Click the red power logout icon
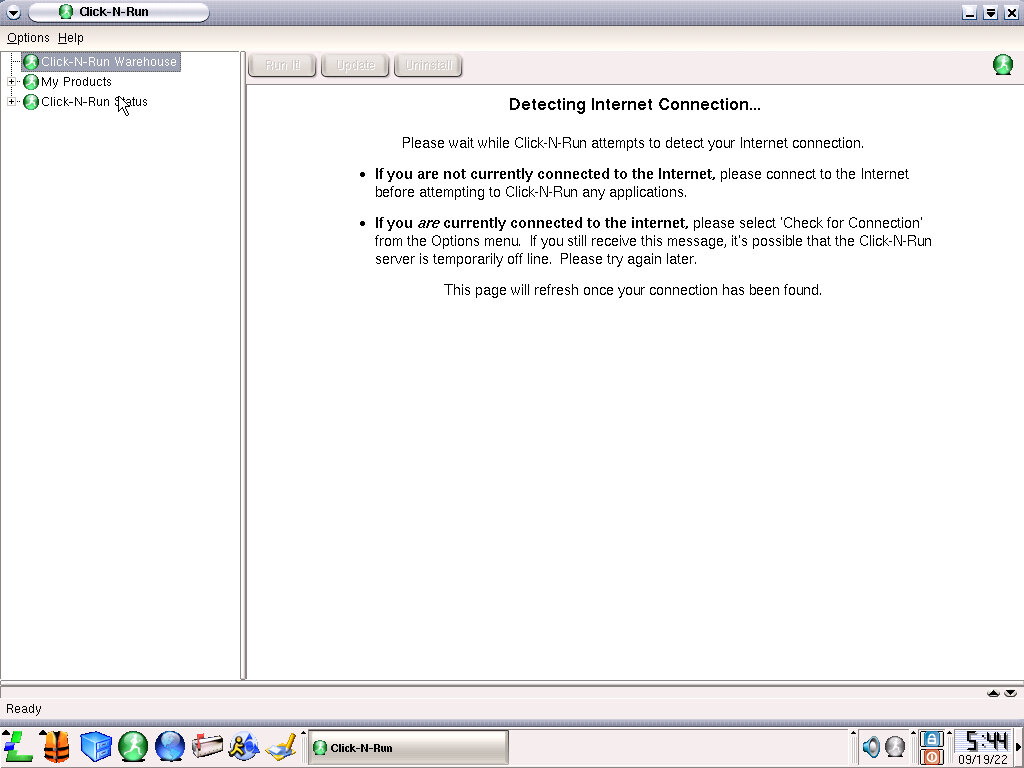1024x768 pixels. point(931,757)
